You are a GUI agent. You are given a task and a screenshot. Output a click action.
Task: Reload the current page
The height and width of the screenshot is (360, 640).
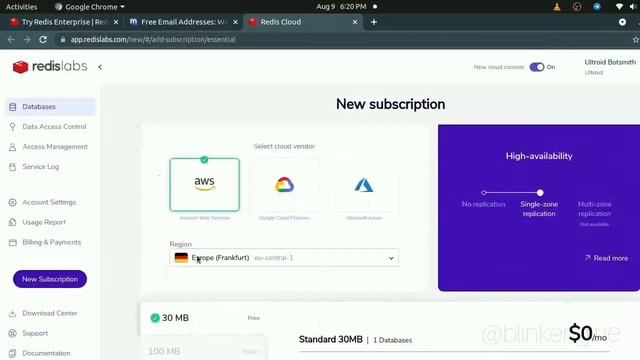[x=43, y=40]
